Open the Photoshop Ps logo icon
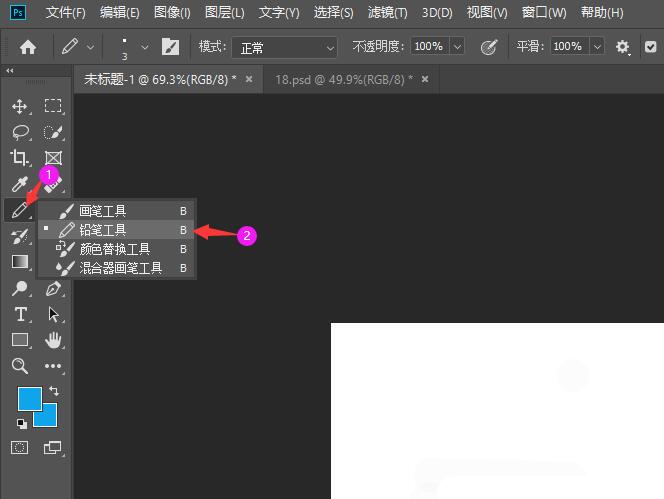Image resolution: width=664 pixels, height=499 pixels. click(18, 12)
